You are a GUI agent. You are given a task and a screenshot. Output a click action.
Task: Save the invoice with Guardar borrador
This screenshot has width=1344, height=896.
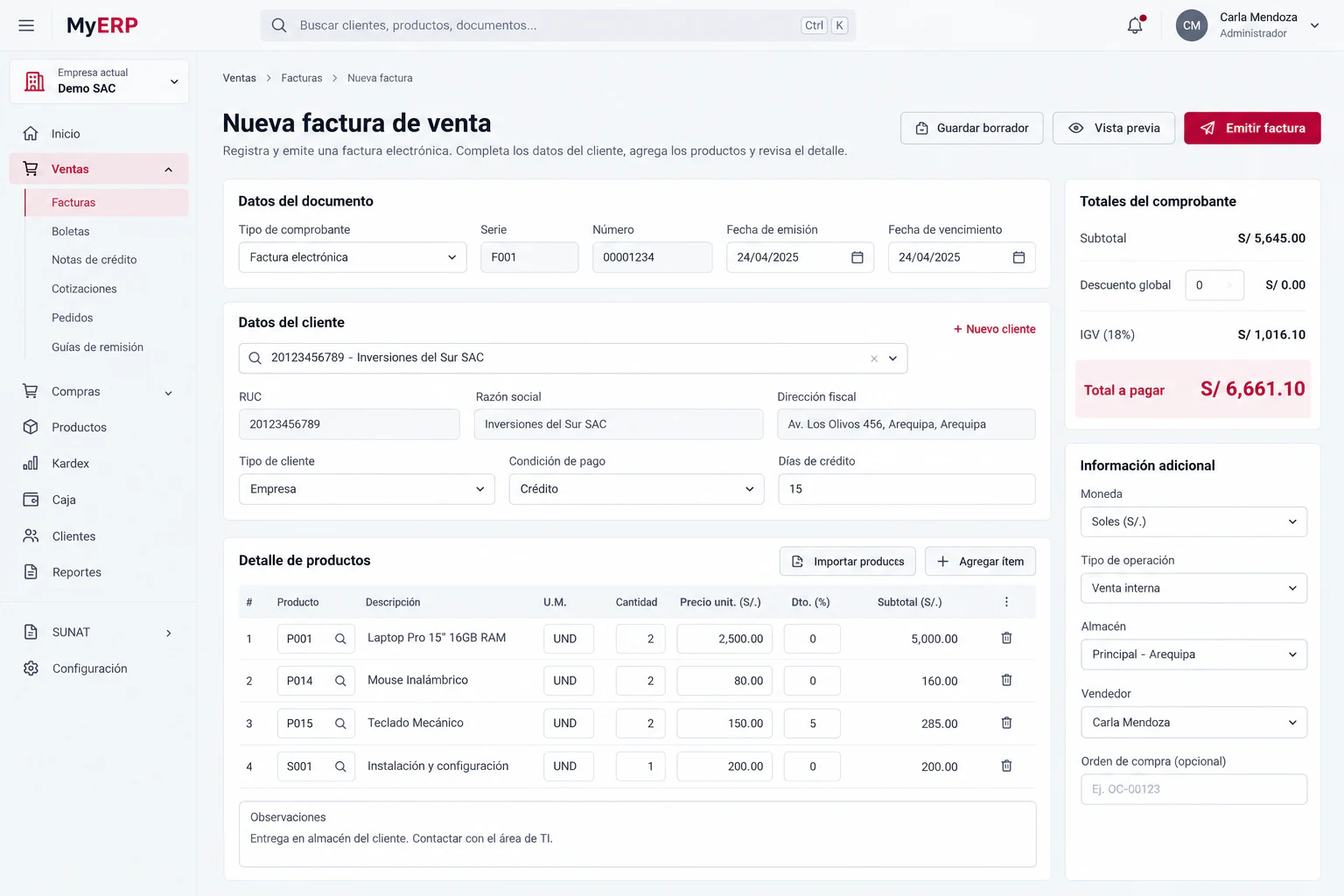[x=971, y=128]
